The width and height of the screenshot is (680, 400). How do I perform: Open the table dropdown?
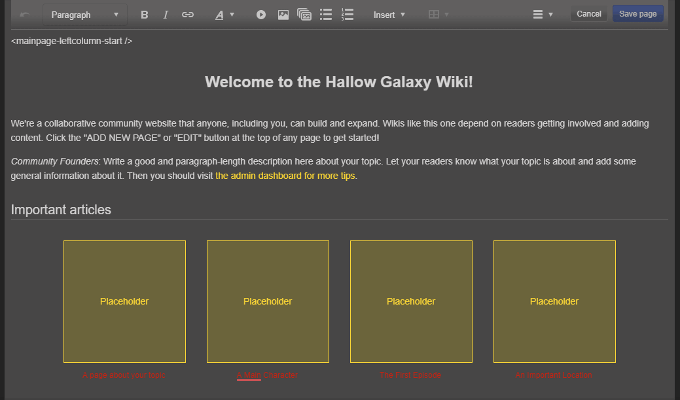pos(438,15)
